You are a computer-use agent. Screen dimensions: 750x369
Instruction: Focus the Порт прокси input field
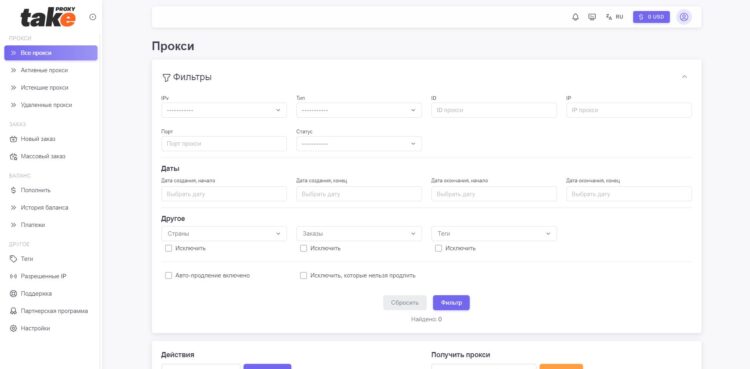tap(224, 144)
